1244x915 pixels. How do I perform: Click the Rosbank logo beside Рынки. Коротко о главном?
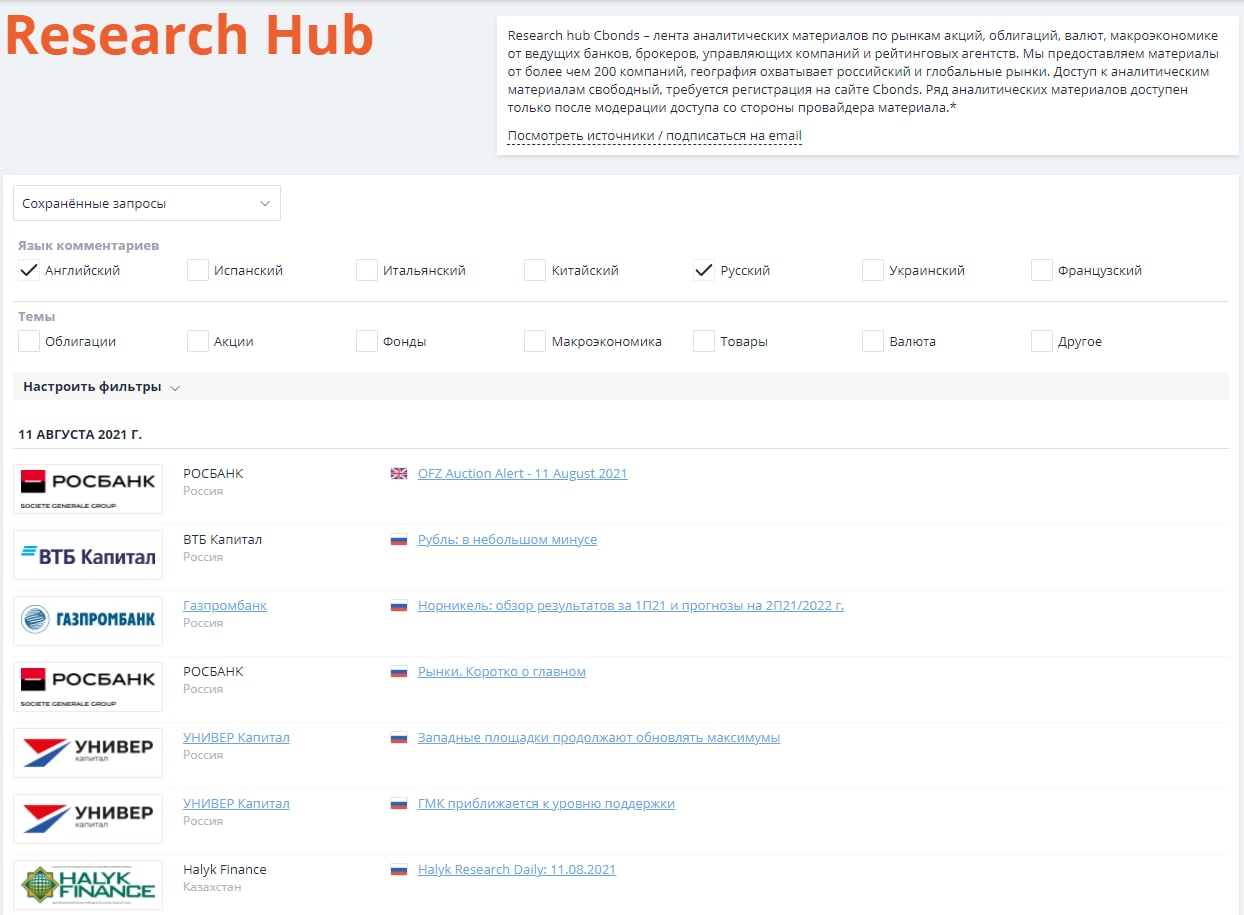point(88,687)
